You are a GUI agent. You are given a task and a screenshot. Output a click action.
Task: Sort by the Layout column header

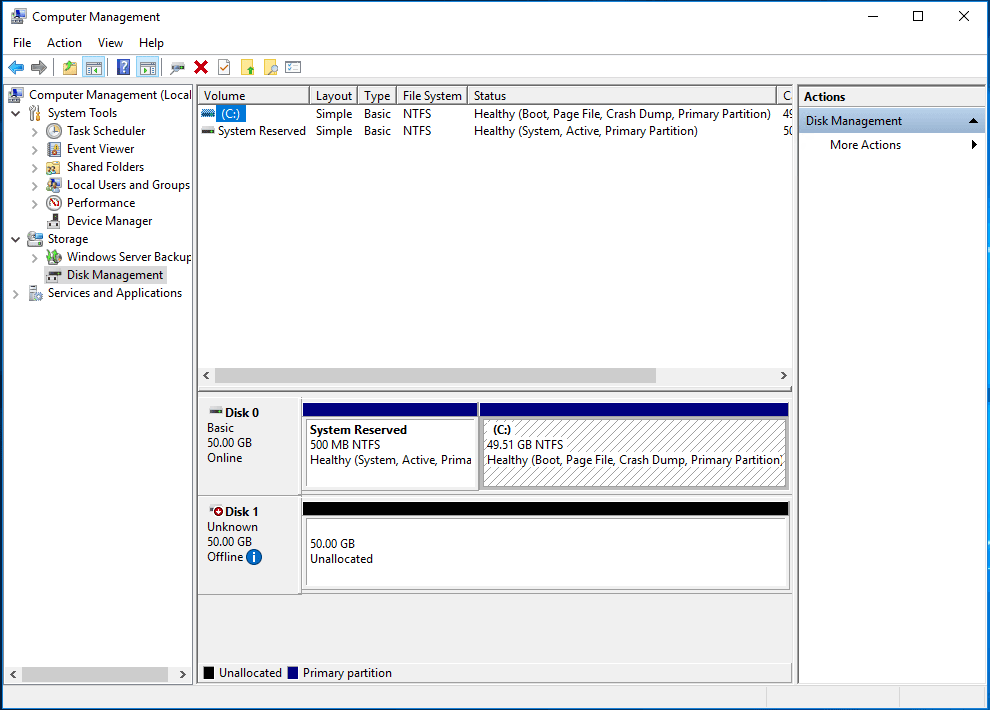pos(333,95)
